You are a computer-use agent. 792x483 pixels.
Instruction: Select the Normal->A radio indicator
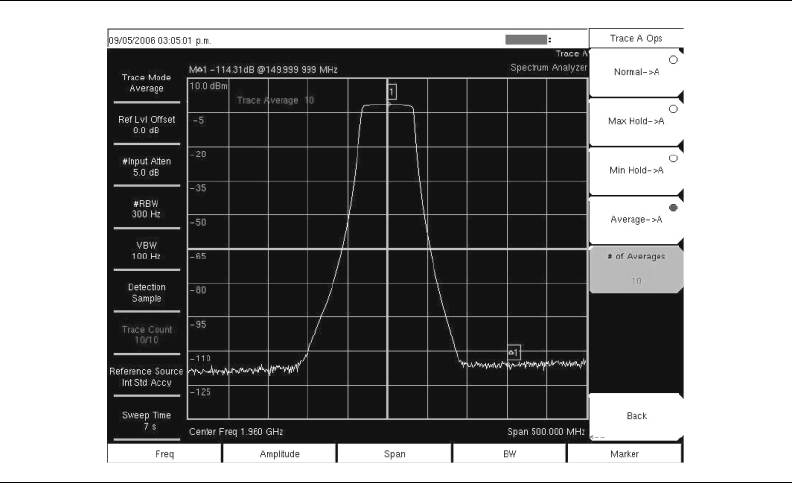[x=673, y=60]
